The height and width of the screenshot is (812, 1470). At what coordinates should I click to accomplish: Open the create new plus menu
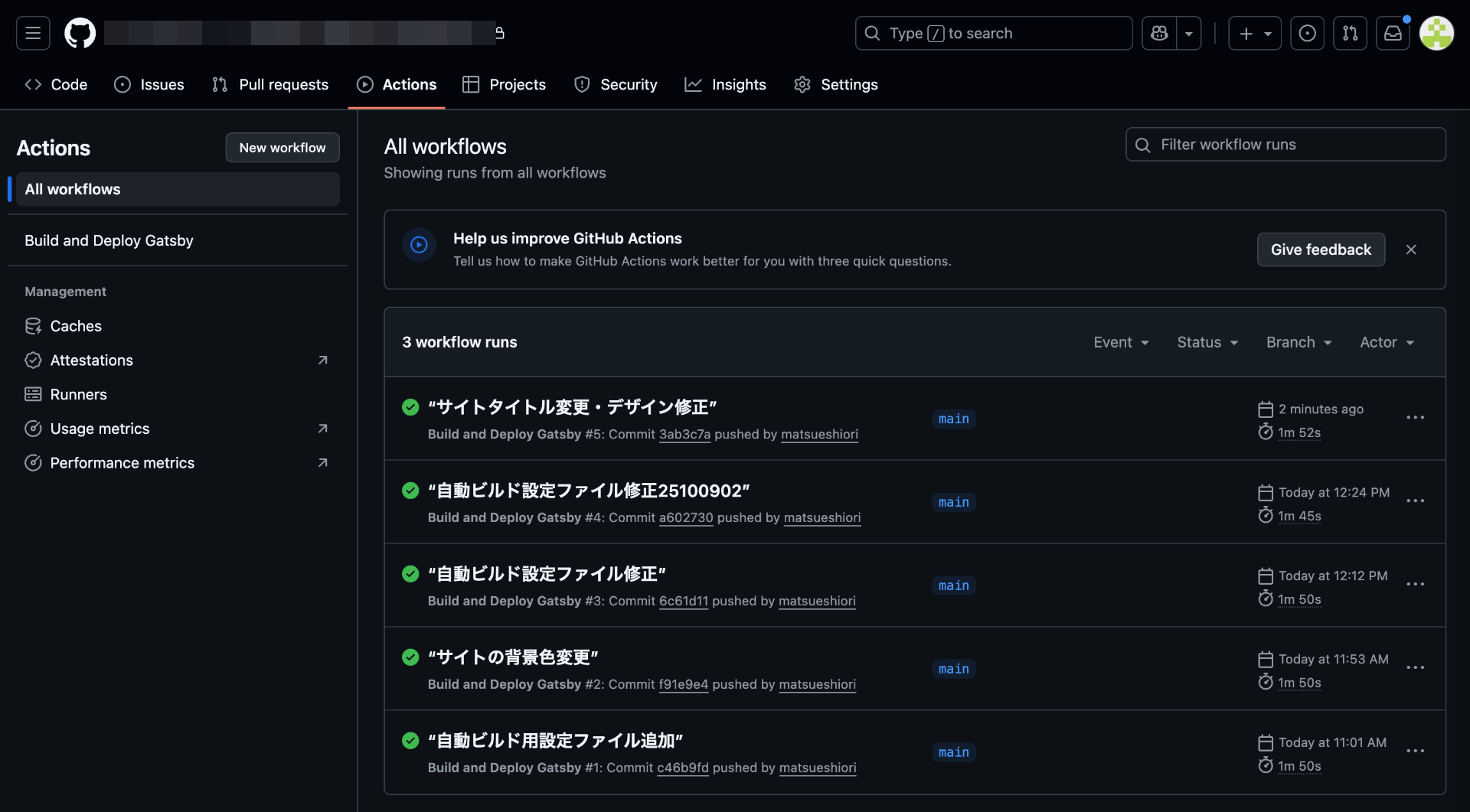pos(1255,33)
